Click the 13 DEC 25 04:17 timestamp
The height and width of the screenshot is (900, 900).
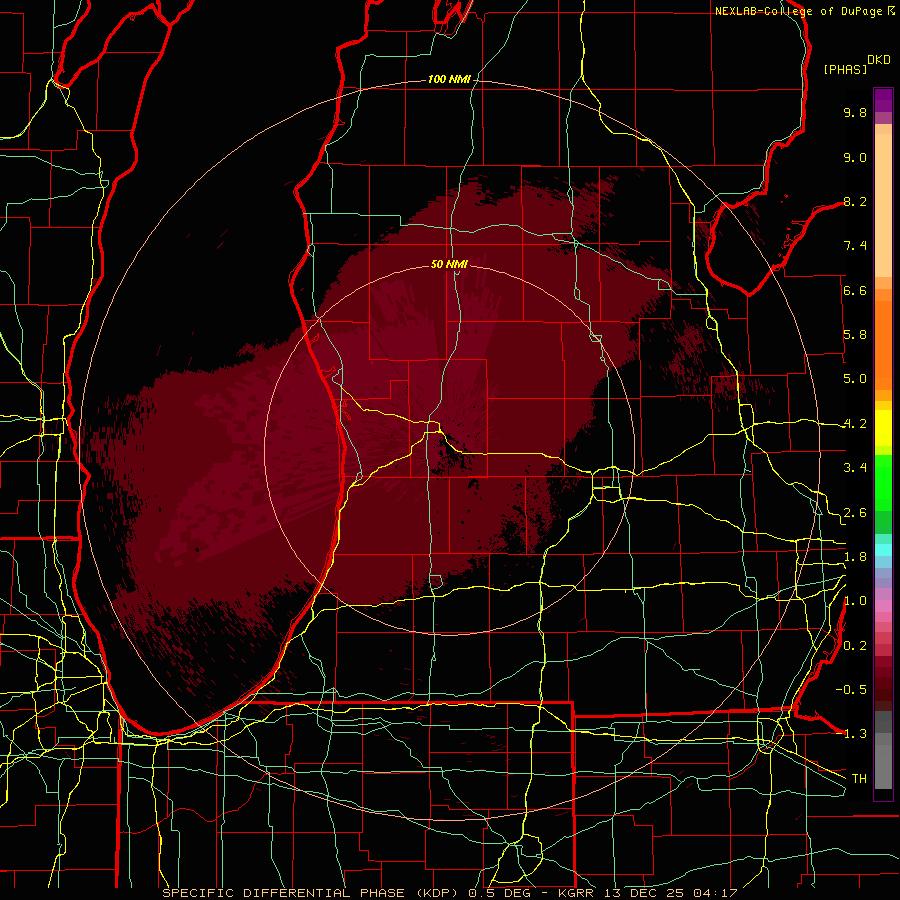671,893
